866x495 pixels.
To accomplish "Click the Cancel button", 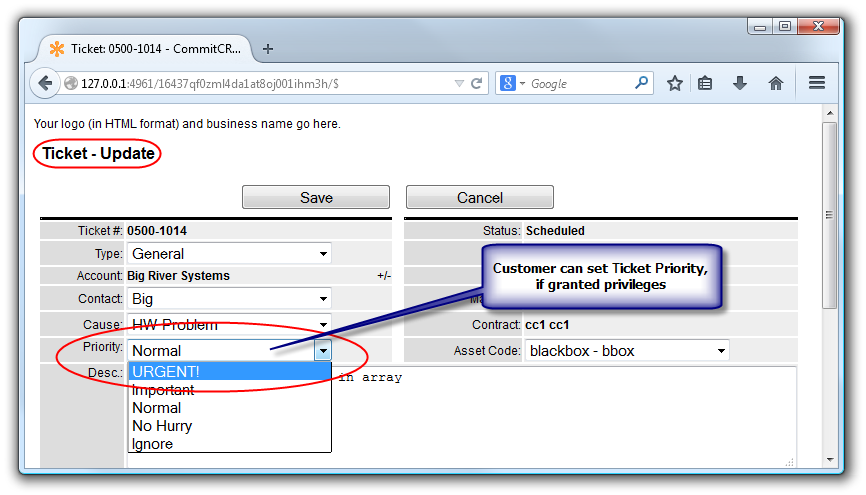I will click(479, 198).
